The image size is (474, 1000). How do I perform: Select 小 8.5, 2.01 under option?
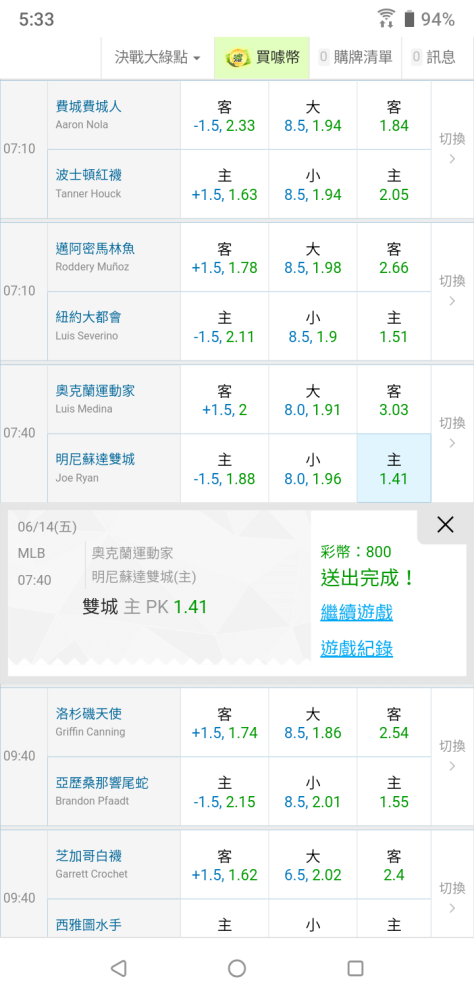pyautogui.click(x=313, y=791)
